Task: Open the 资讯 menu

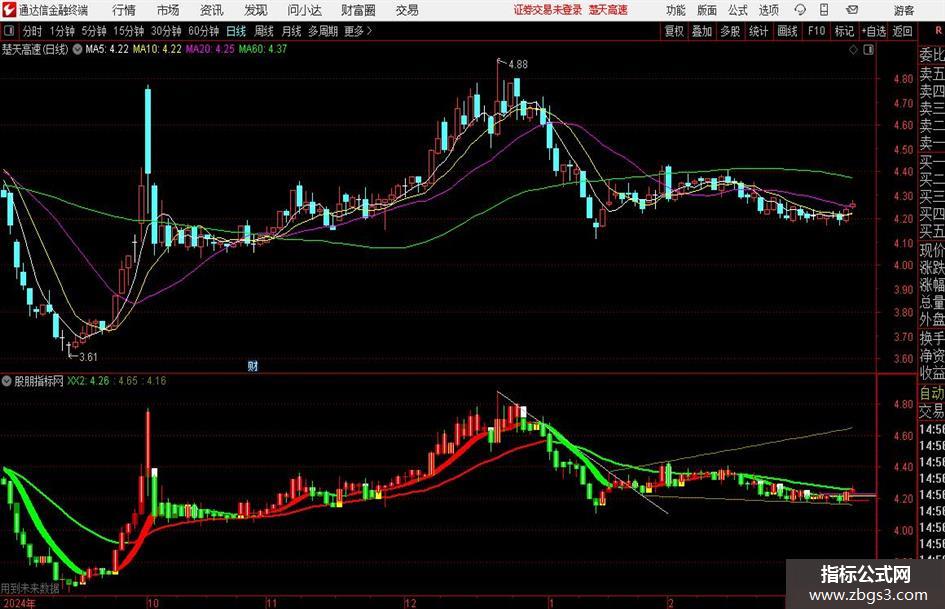Action: point(212,10)
